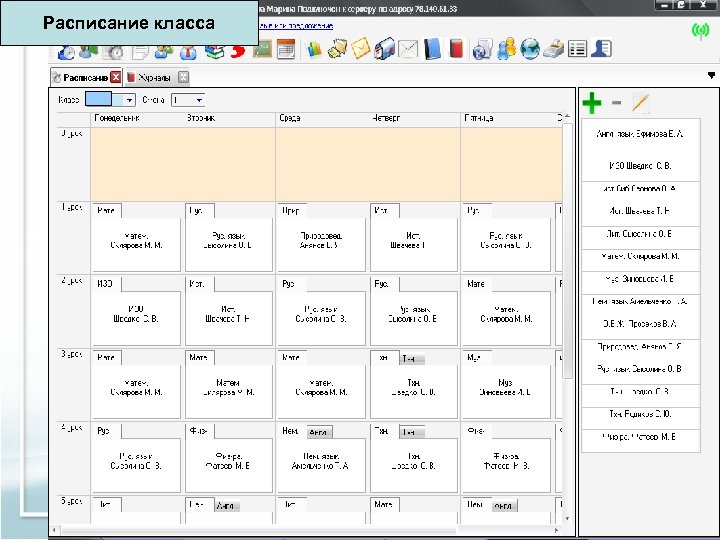This screenshot has width=720, height=540.
Task: Choose Рус. язык Соколина О. В. in list
Action: pyautogui.click(x=640, y=369)
